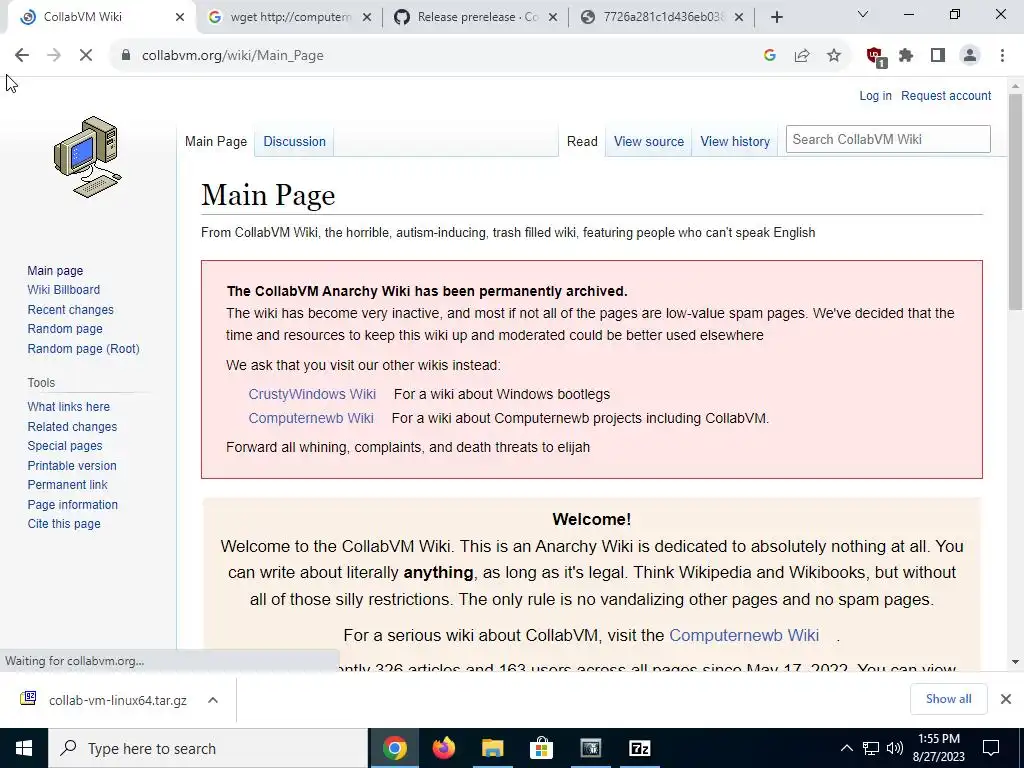Viewport: 1024px width, 768px height.
Task: Click the Permanent link tool
Action: pos(67,485)
